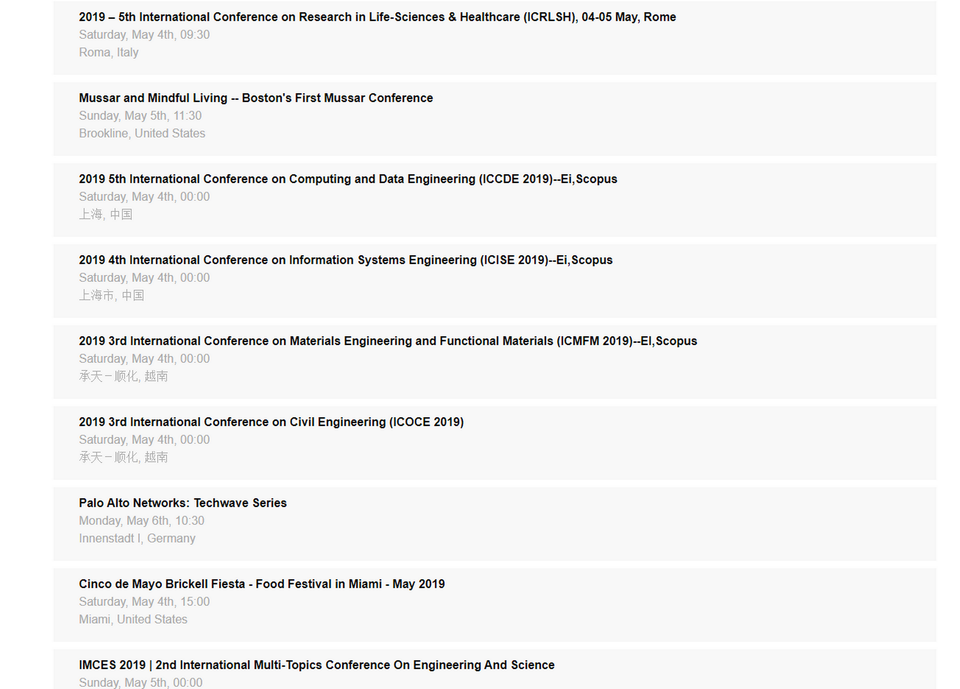Open Mussar and Mindful Living event
This screenshot has width=960, height=689.
256,98
